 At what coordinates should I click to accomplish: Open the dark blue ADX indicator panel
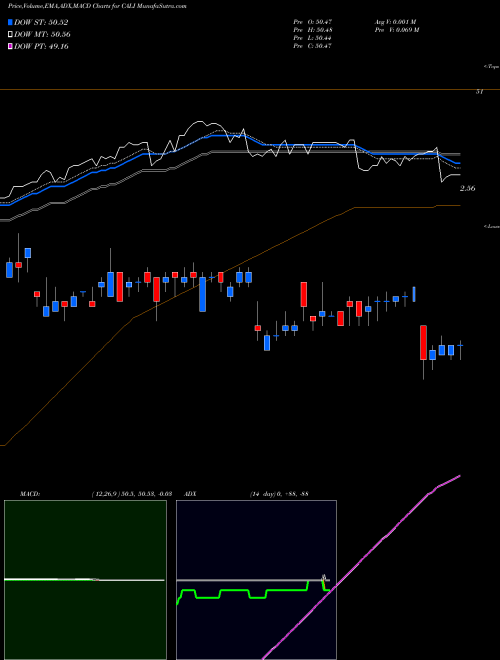[x=256, y=580]
